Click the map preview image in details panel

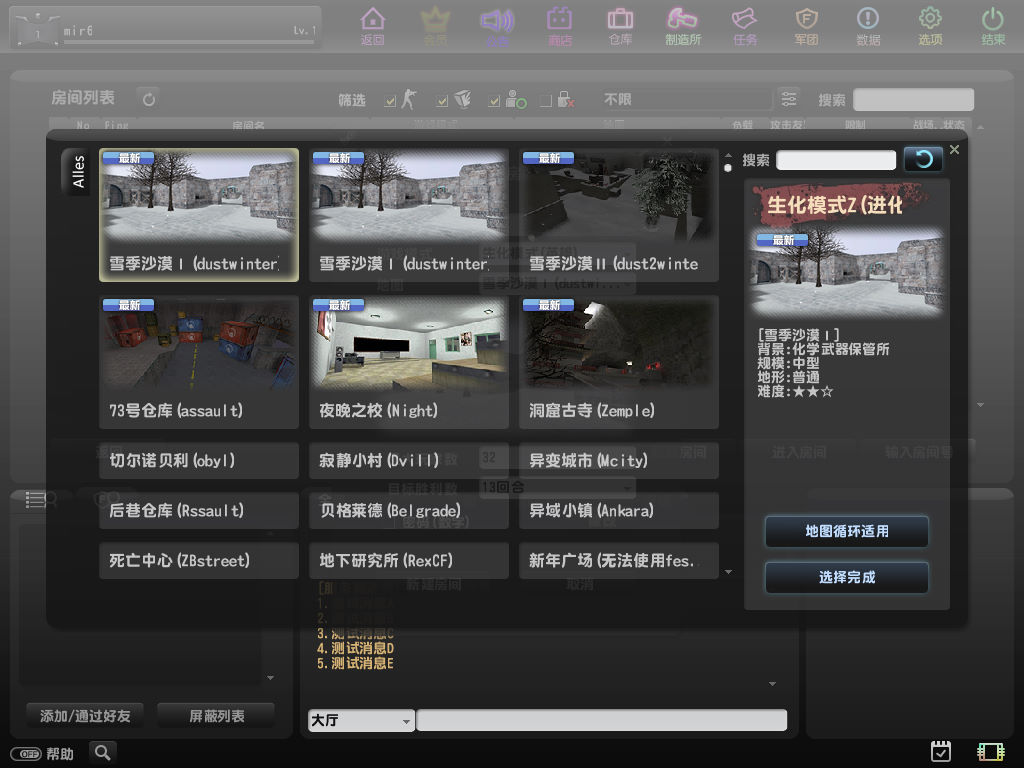[846, 273]
